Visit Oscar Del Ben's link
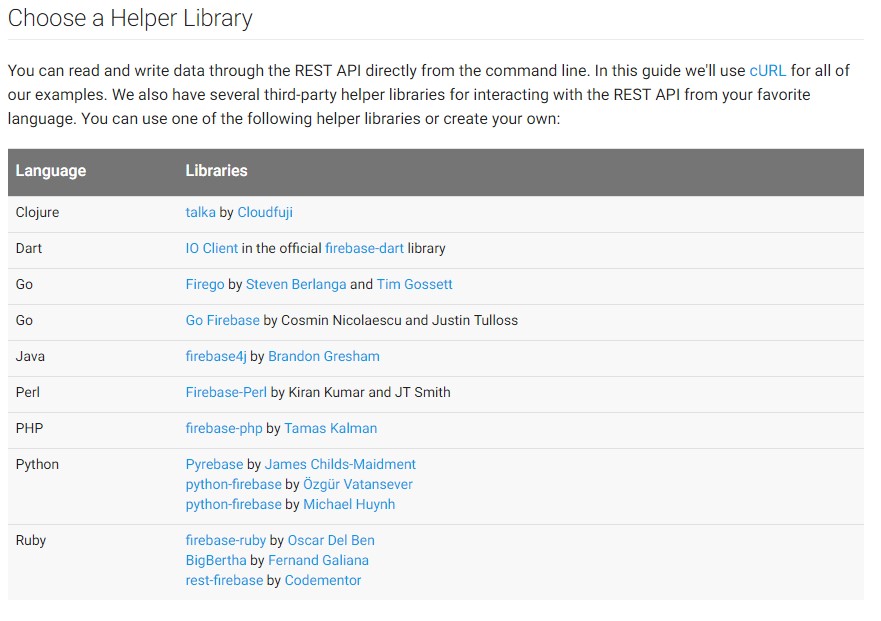 click(x=331, y=540)
